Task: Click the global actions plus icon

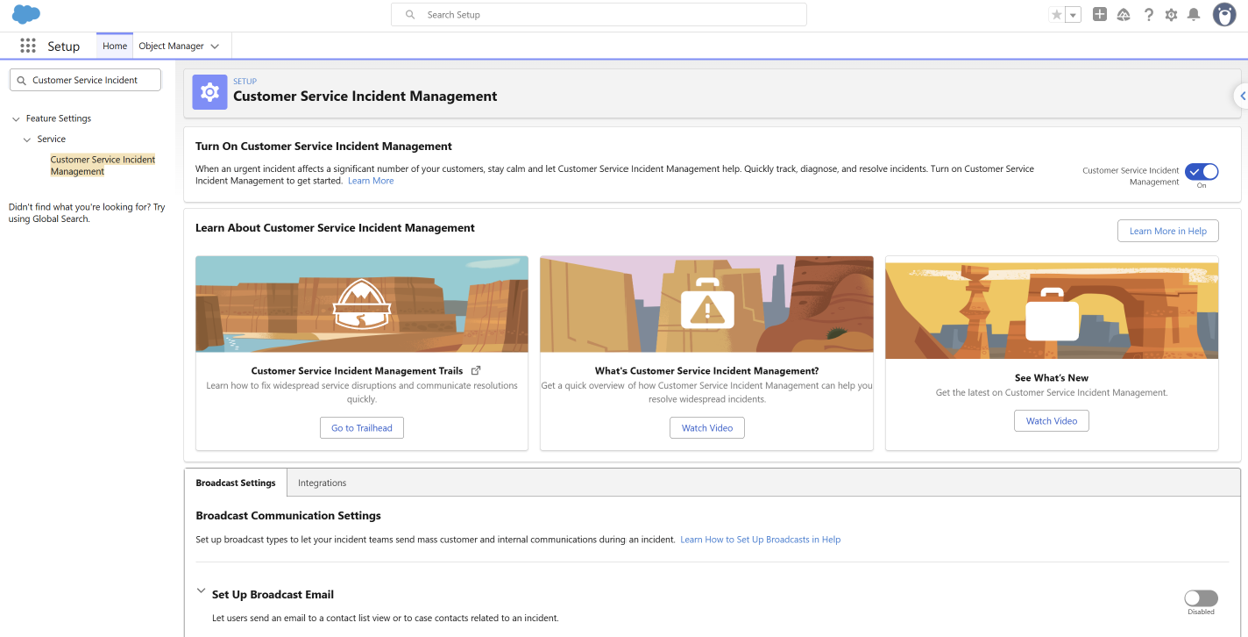Action: click(1100, 15)
